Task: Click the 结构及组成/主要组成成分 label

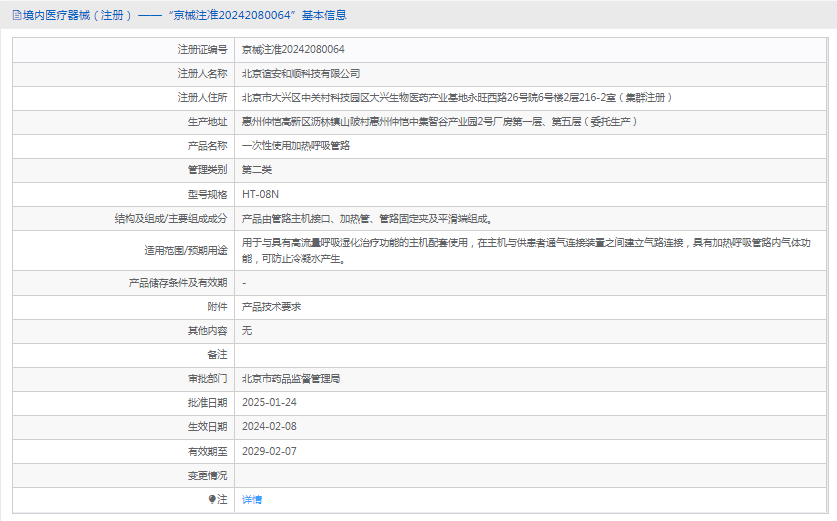Action: pos(171,218)
